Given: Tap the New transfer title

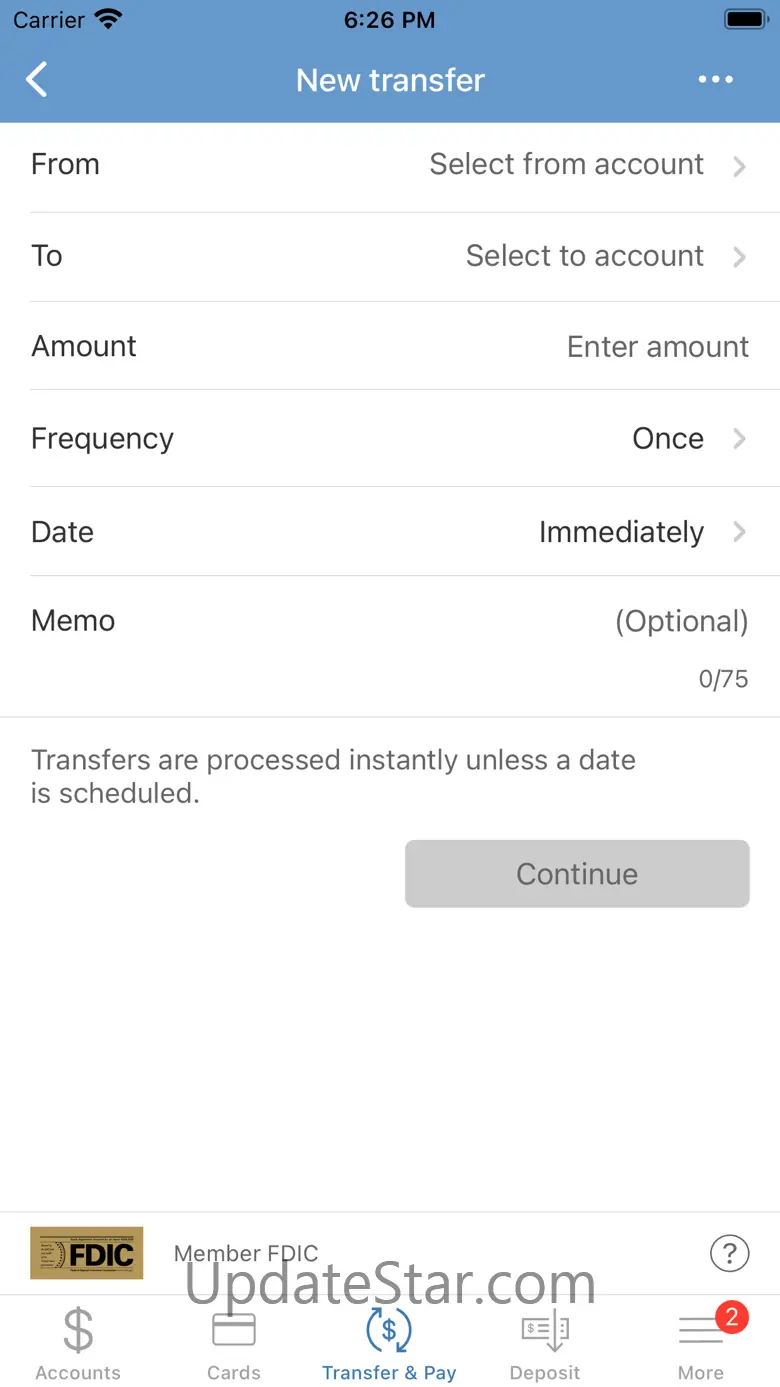Looking at the screenshot, I should 390,80.
